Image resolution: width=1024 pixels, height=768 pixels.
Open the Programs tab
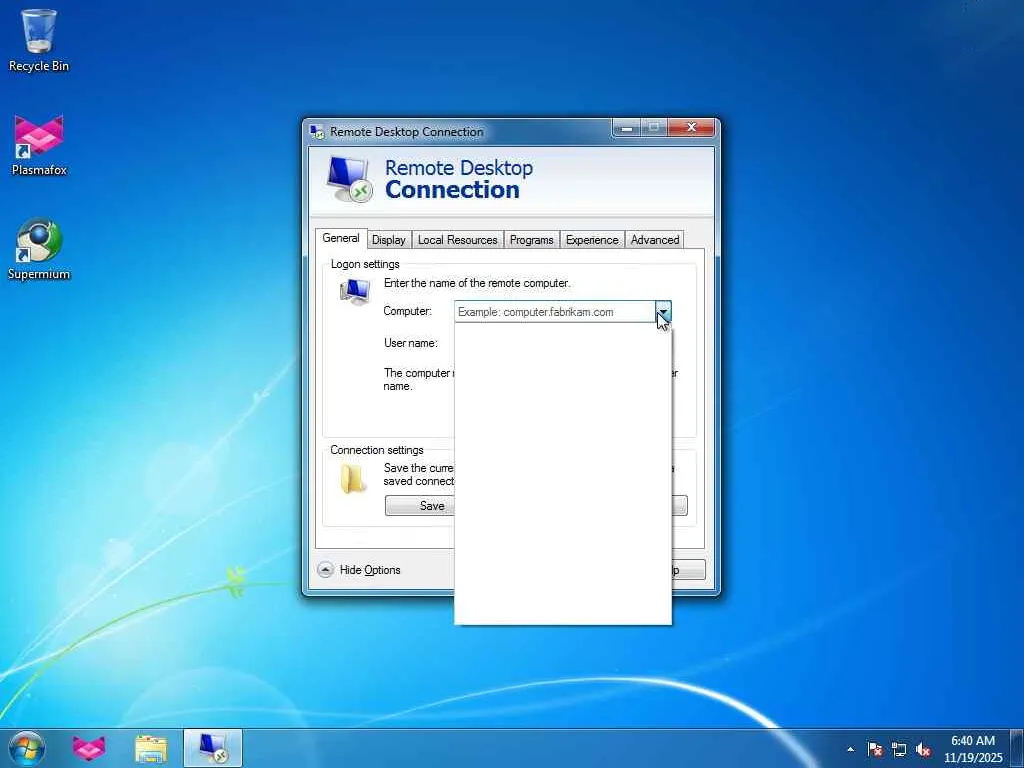coord(531,240)
